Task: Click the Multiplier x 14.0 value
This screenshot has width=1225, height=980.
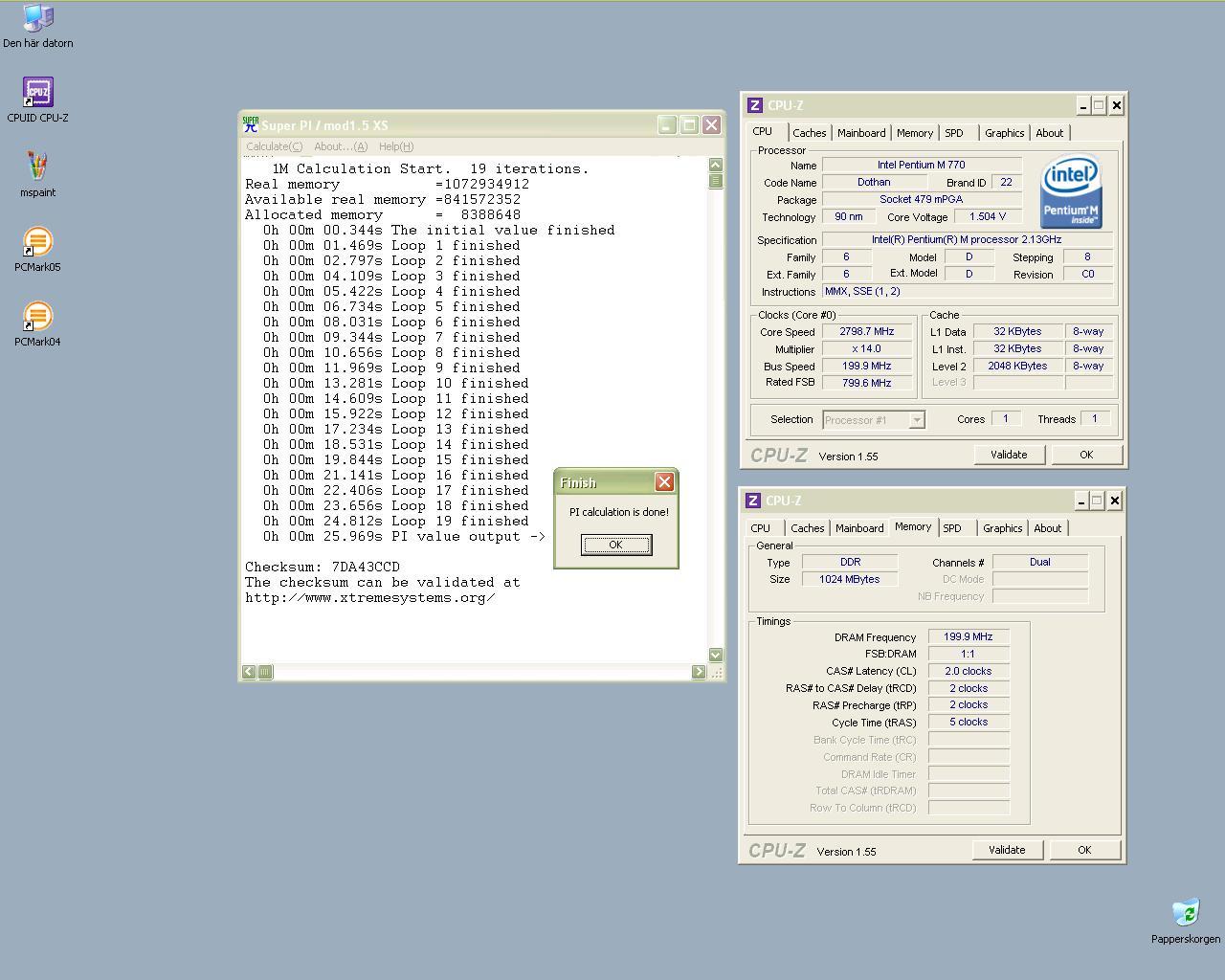Action: tap(866, 349)
